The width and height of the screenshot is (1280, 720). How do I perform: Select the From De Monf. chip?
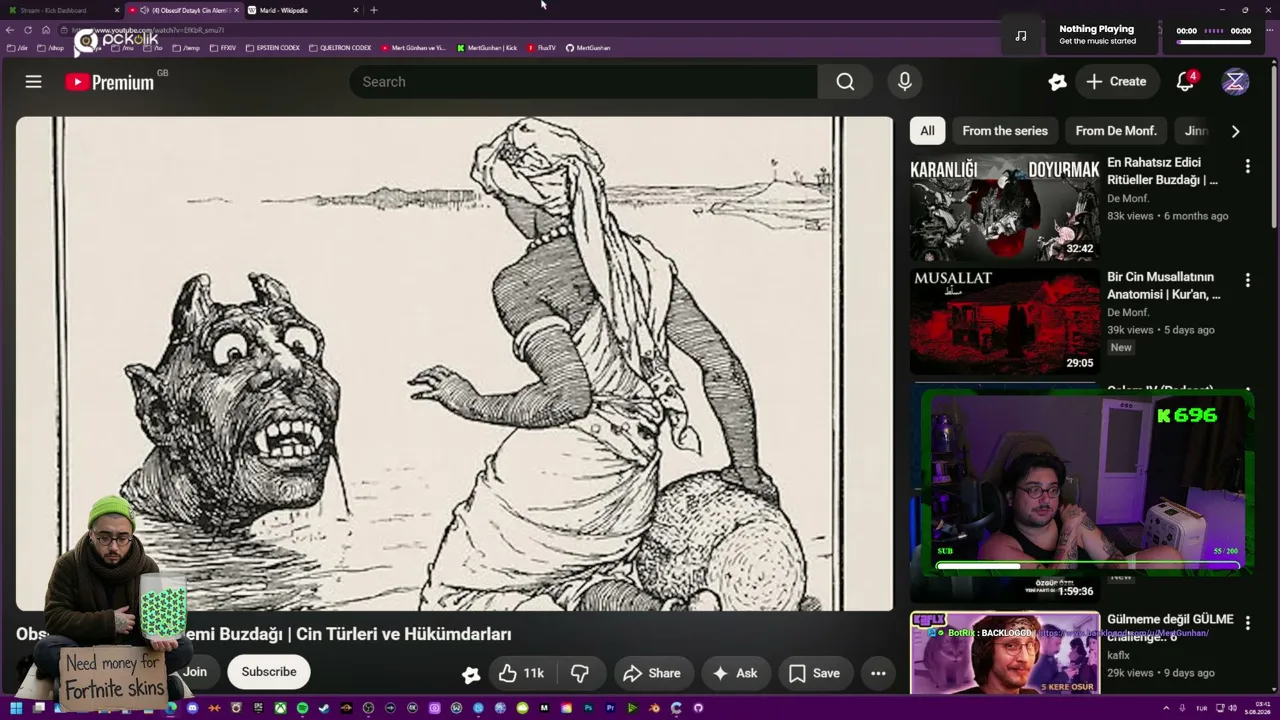pos(1116,131)
